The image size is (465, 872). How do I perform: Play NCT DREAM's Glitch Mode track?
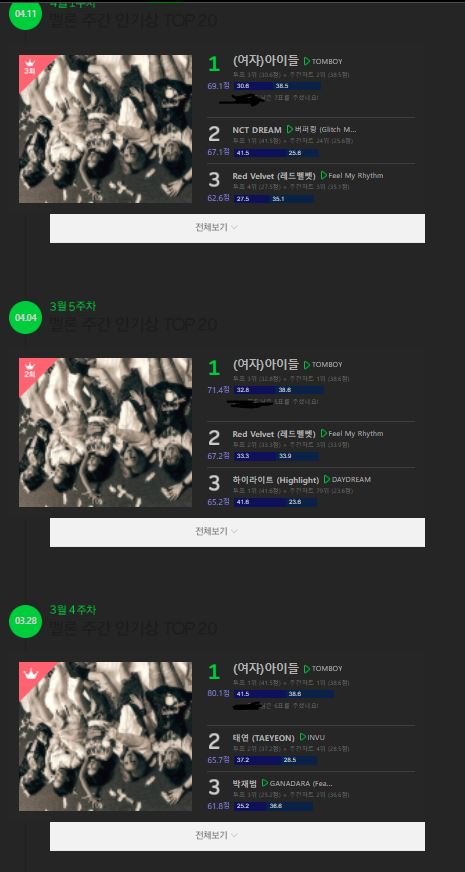290,130
